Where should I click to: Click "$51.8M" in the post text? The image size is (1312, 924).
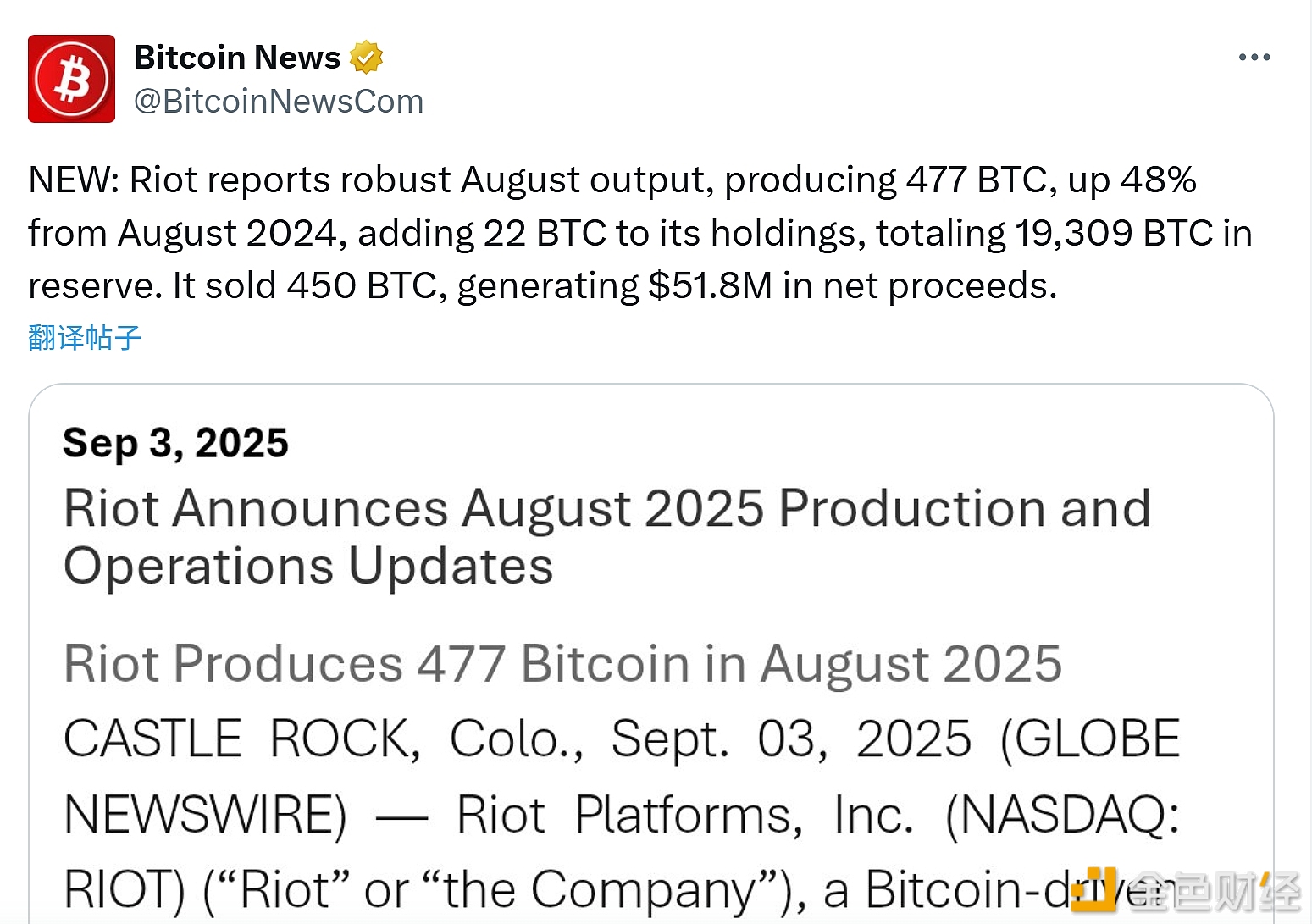coord(710,286)
